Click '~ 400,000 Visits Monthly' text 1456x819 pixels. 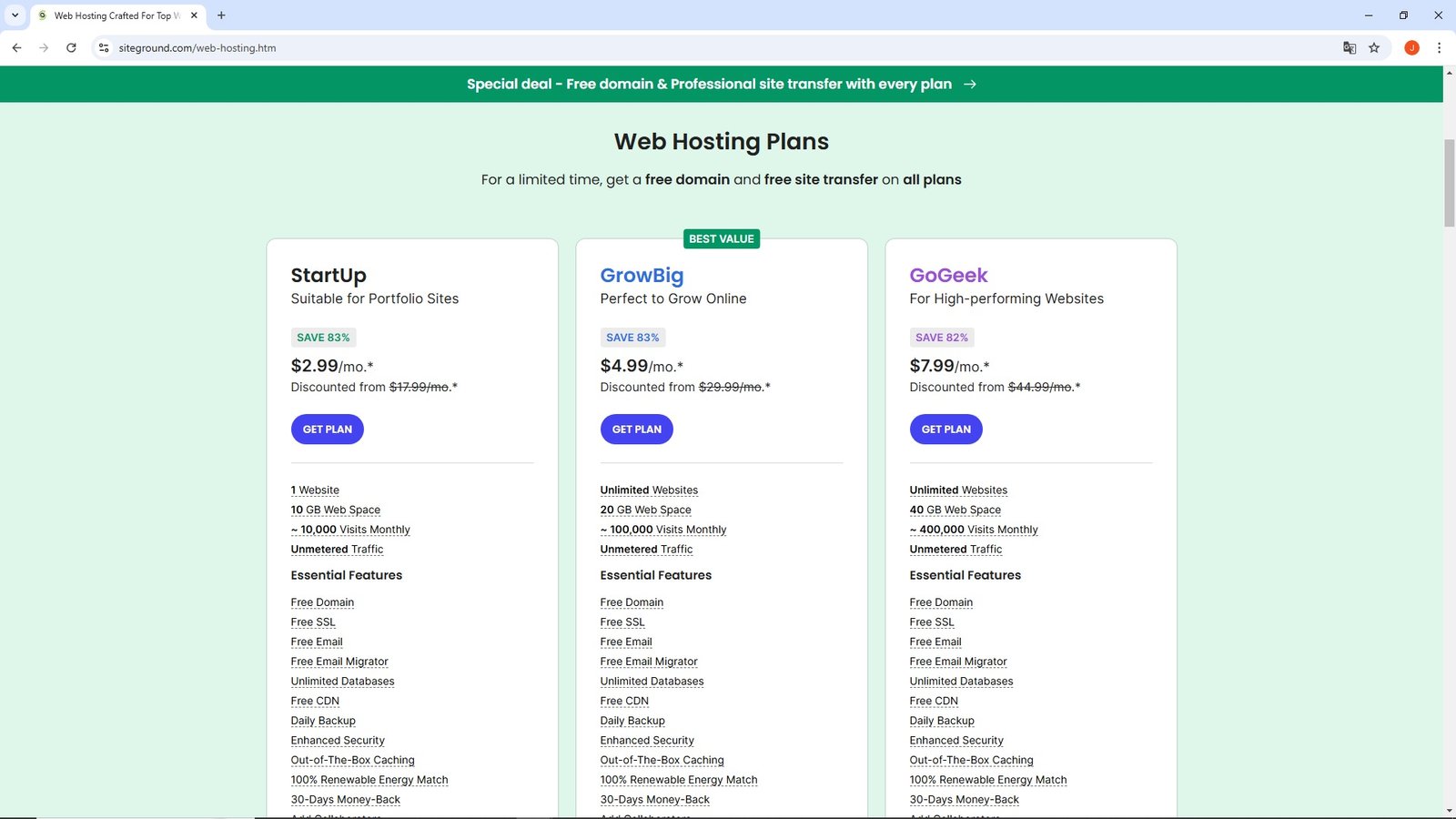974,530
